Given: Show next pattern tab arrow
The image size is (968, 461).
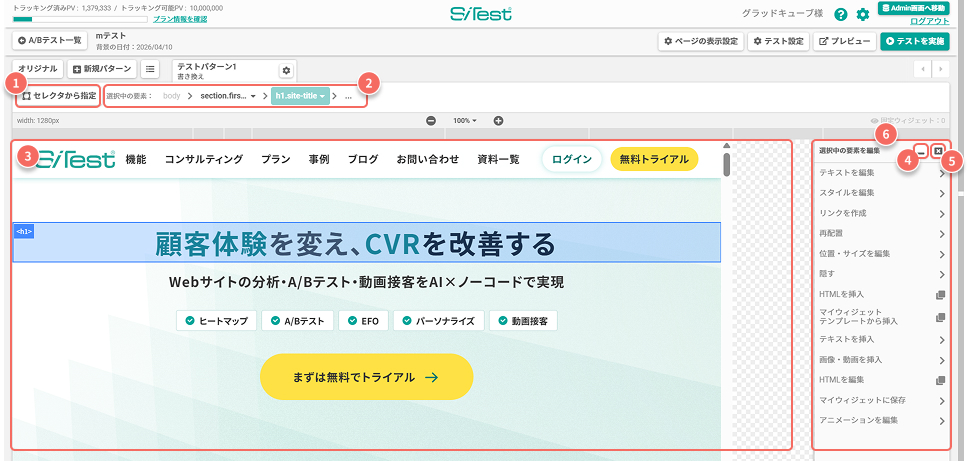Looking at the screenshot, I should [x=940, y=69].
